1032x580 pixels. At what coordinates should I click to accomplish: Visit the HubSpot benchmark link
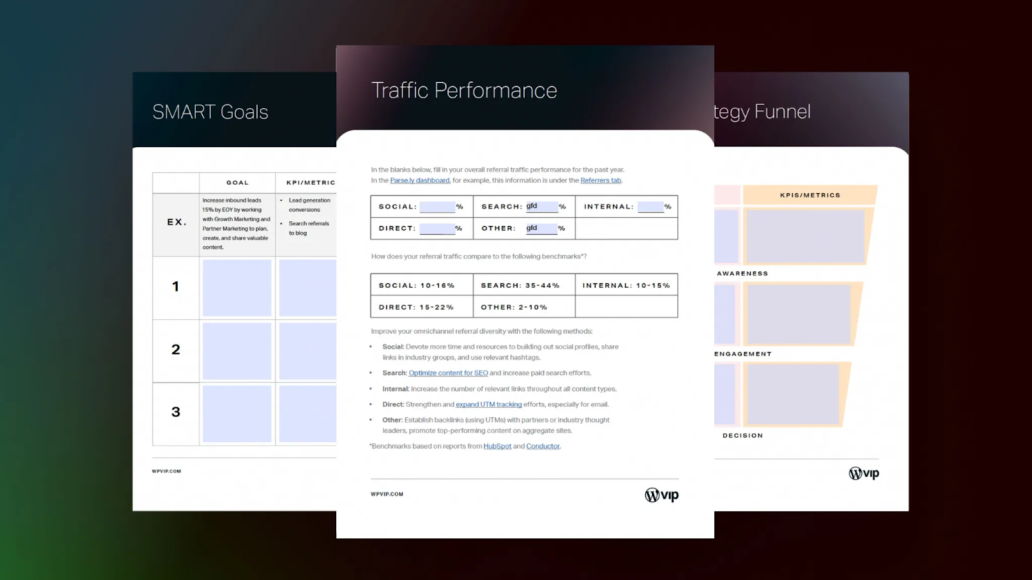pos(497,446)
